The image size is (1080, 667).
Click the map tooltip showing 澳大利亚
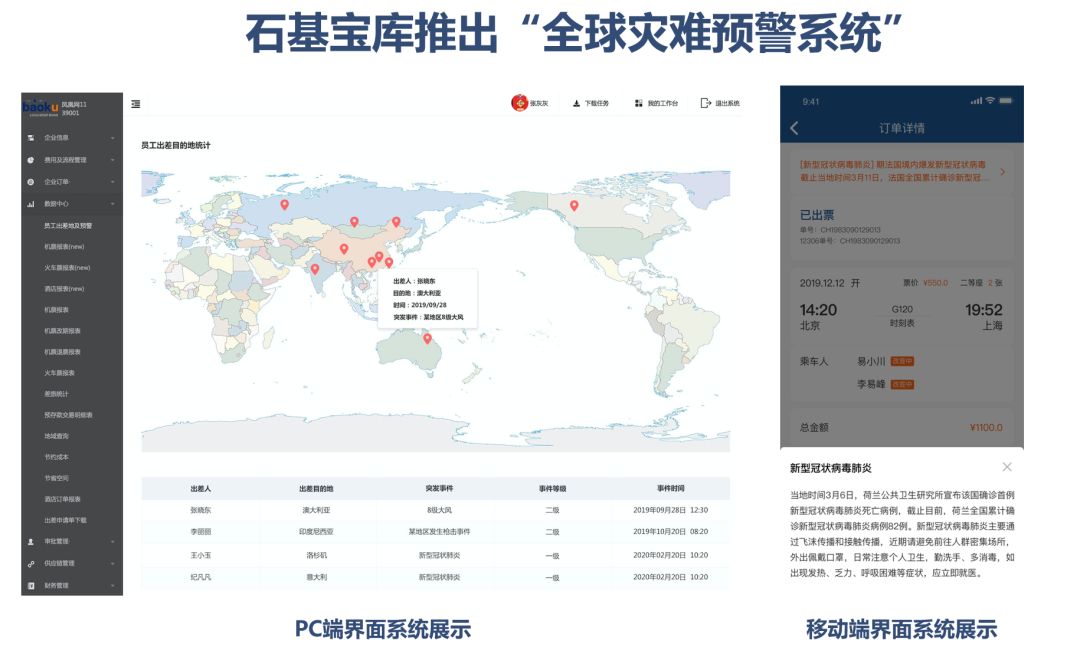pyautogui.click(x=428, y=299)
